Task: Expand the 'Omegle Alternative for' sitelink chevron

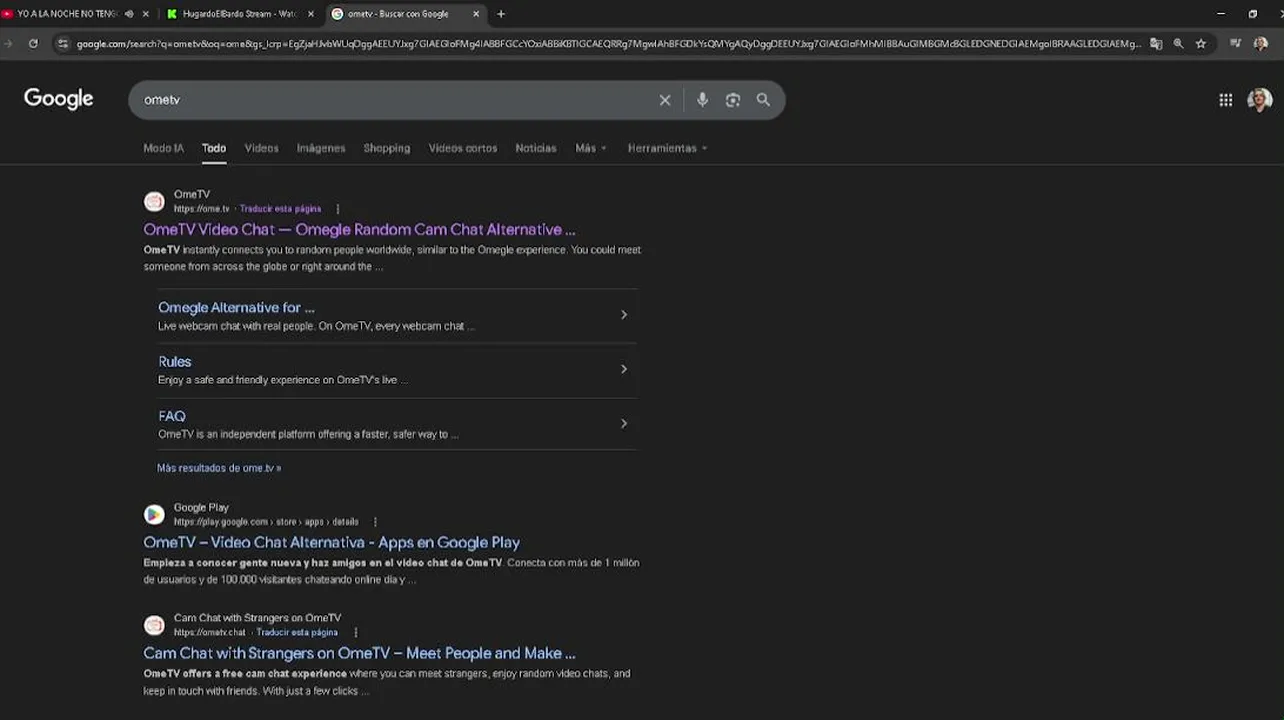Action: coord(624,315)
